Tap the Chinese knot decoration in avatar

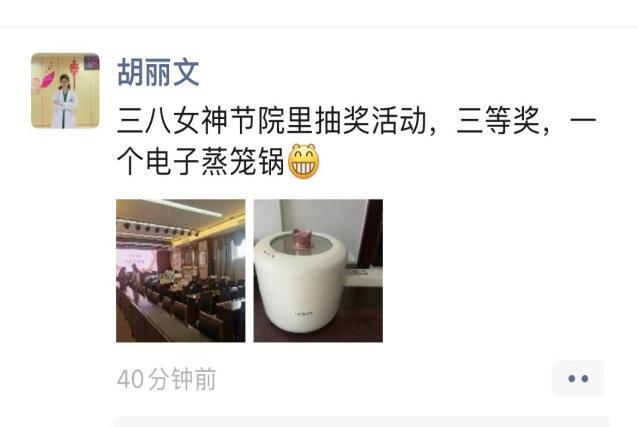pyautogui.click(x=74, y=70)
